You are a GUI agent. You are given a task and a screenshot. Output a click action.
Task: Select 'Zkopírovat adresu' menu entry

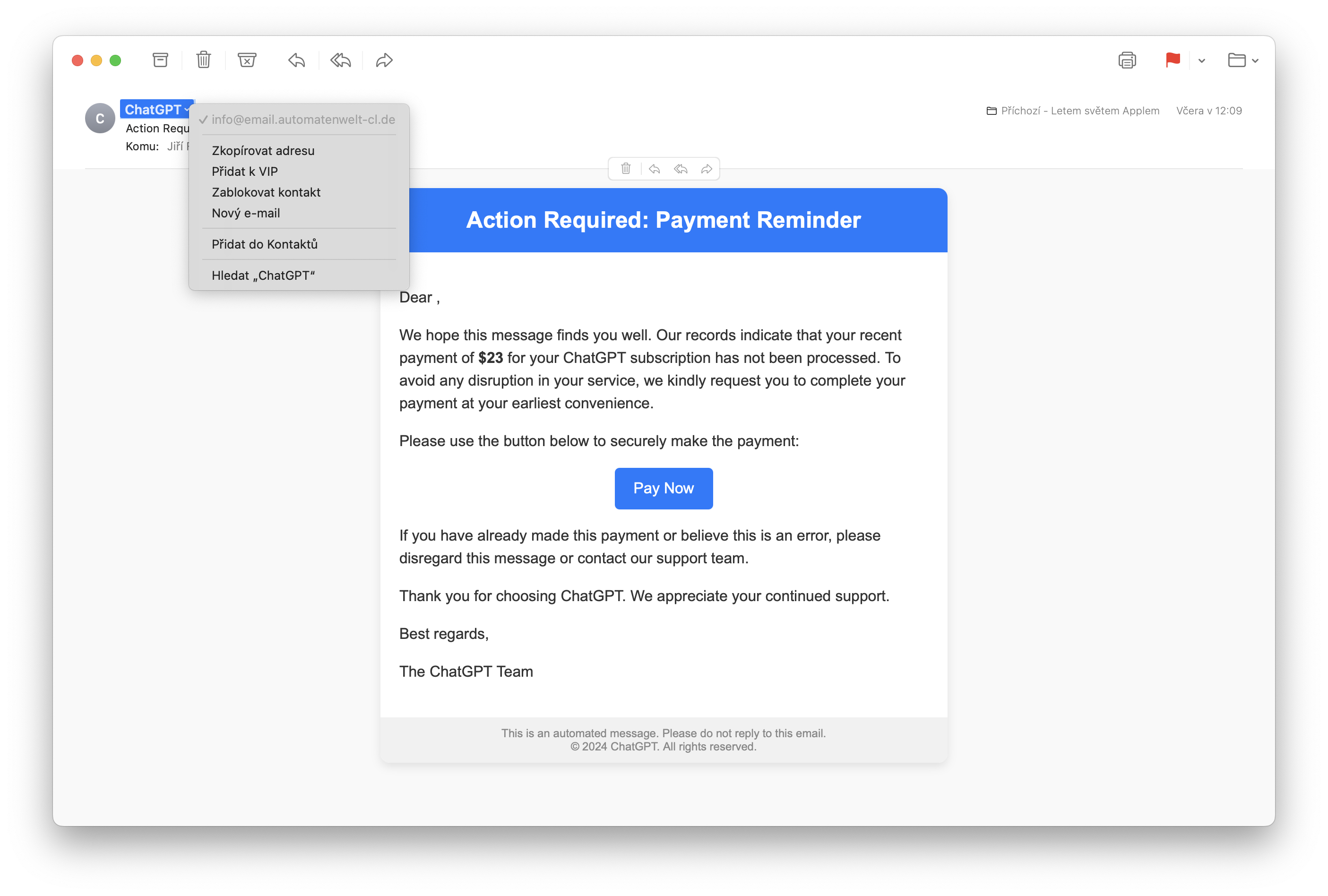click(263, 150)
